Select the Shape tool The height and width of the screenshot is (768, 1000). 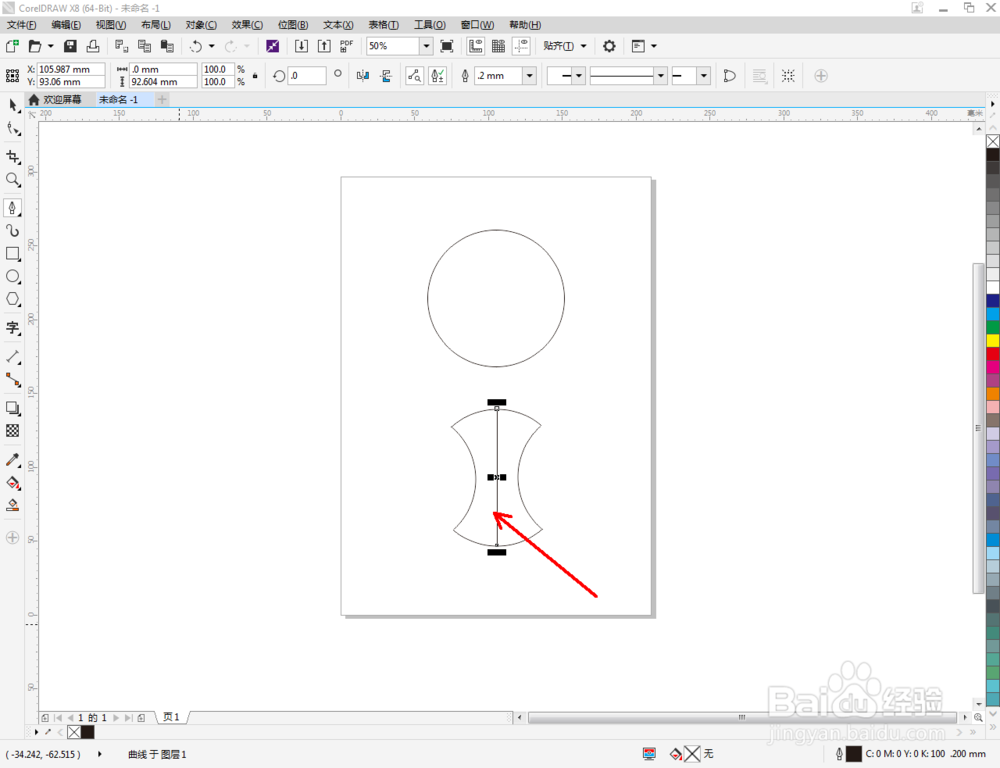pos(13,129)
